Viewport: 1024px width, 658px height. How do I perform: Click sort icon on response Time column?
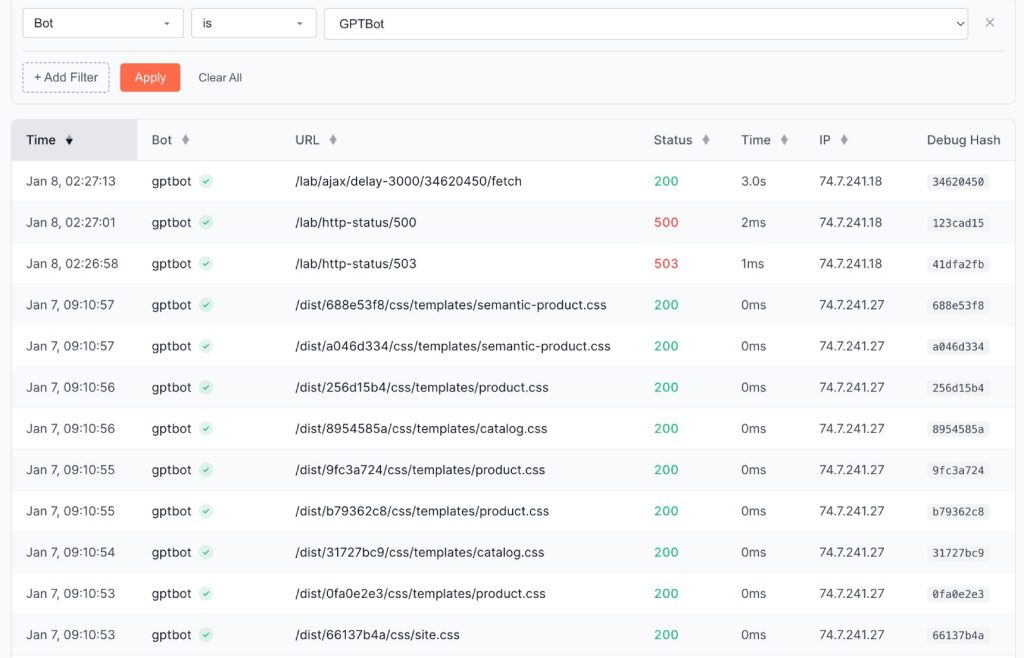784,140
